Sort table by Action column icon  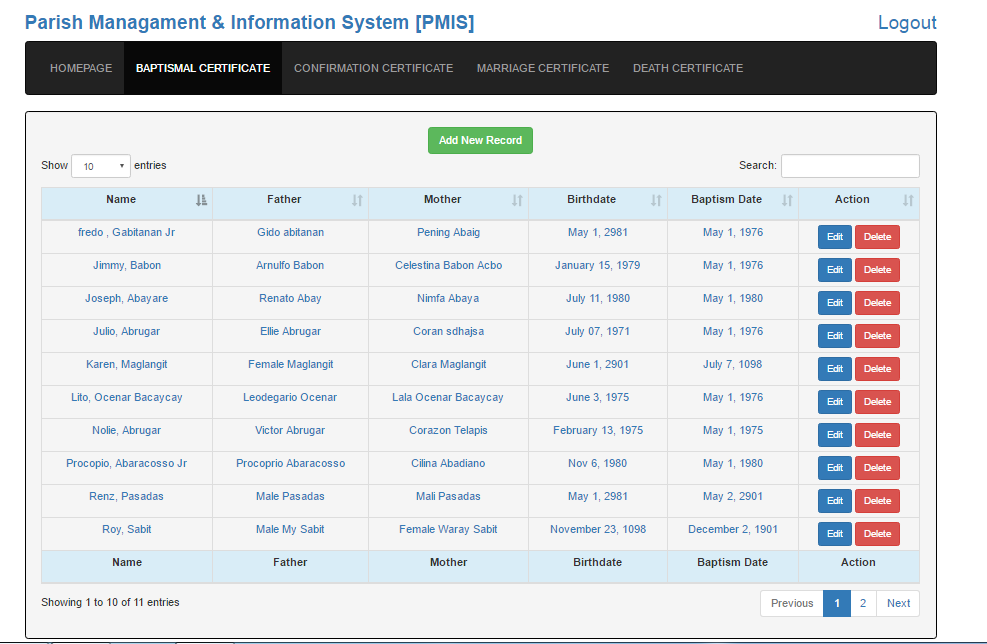point(908,200)
